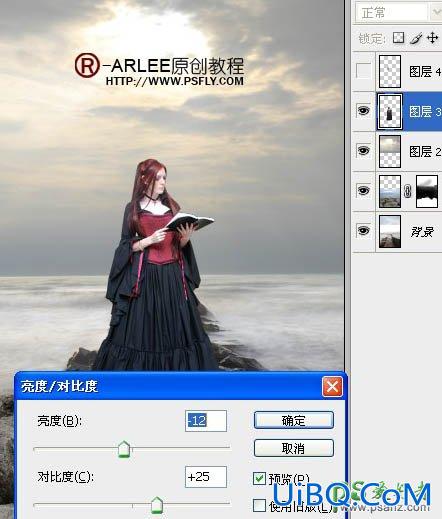Select the 图层 4 layer thumbnail
This screenshot has width=442, height=519.
pos(390,71)
